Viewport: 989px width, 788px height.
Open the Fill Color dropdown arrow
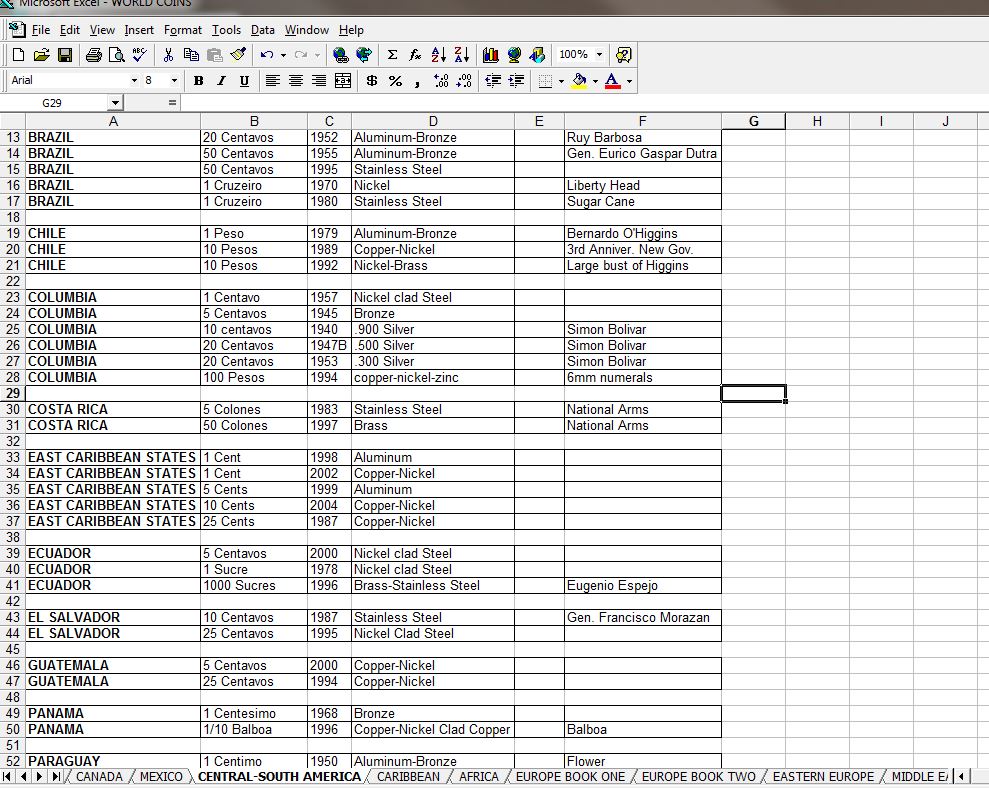pyautogui.click(x=595, y=81)
